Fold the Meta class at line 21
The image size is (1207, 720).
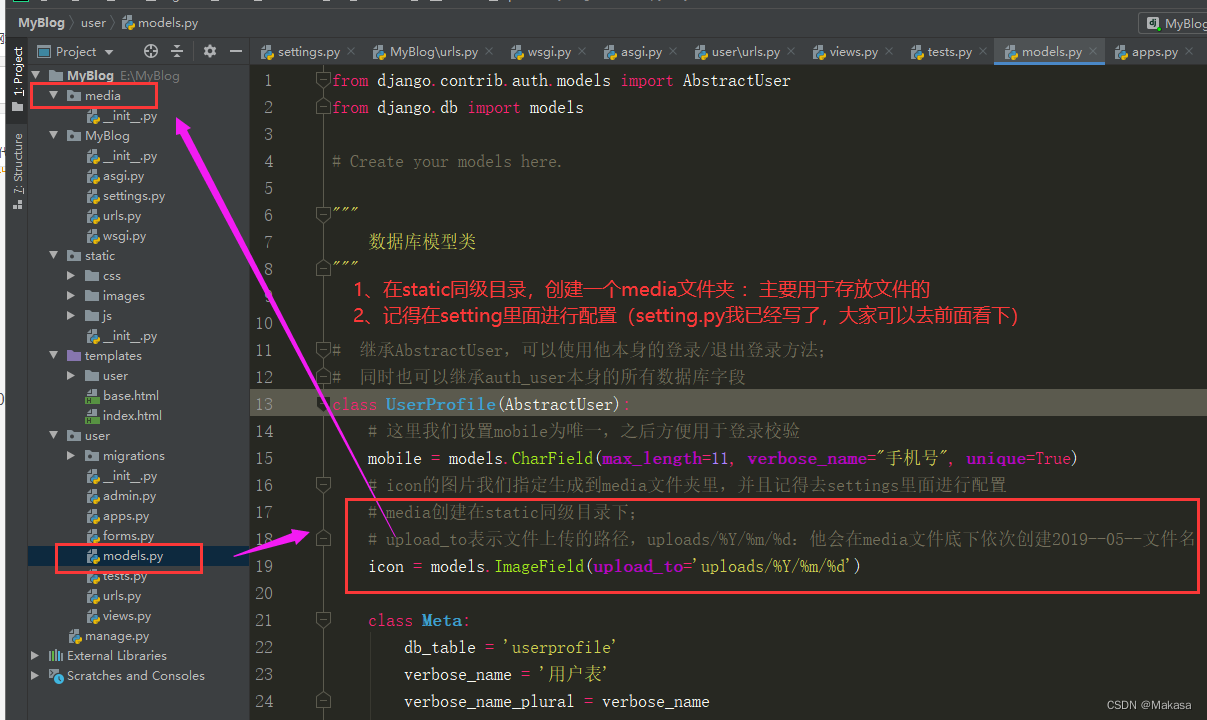coord(322,620)
